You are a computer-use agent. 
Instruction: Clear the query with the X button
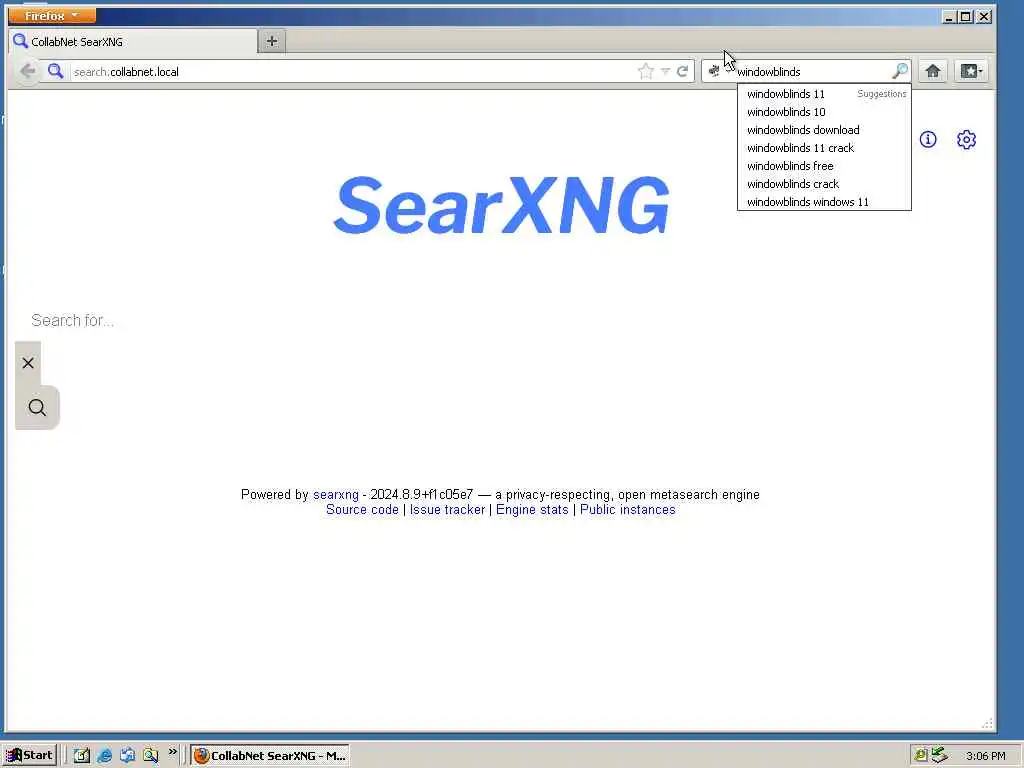click(x=28, y=363)
